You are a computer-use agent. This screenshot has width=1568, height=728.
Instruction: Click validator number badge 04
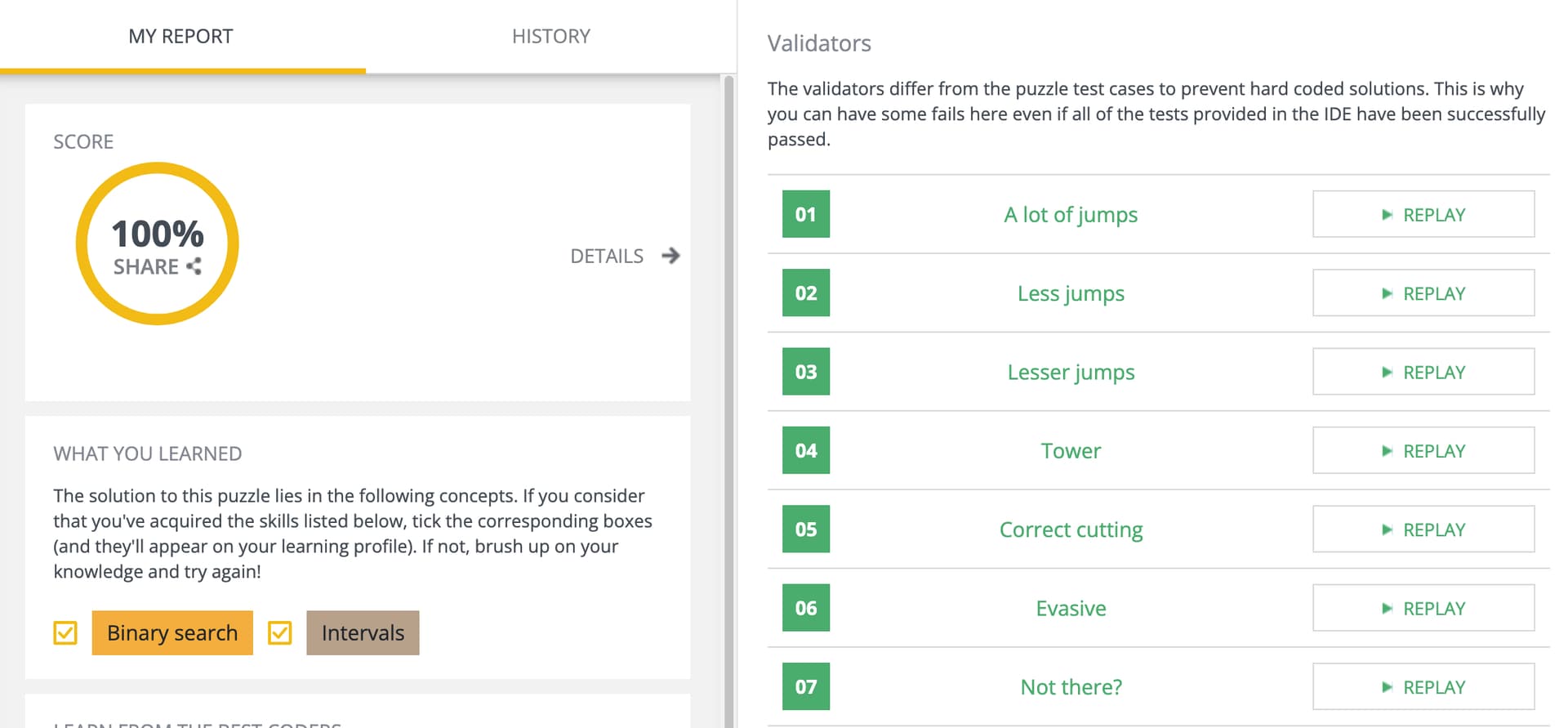[x=805, y=450]
